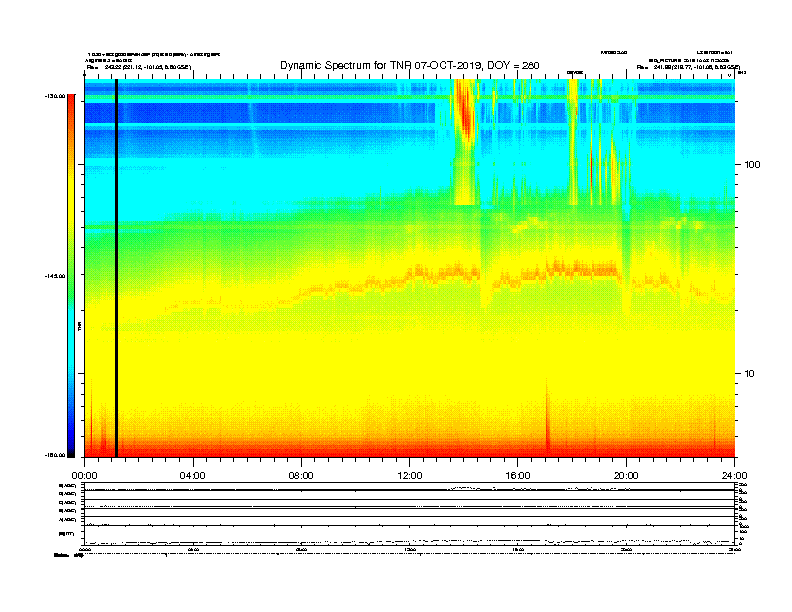Click the -145.00 color scale label
Image resolution: width=792 pixels, height=612 pixels.
tap(55, 276)
